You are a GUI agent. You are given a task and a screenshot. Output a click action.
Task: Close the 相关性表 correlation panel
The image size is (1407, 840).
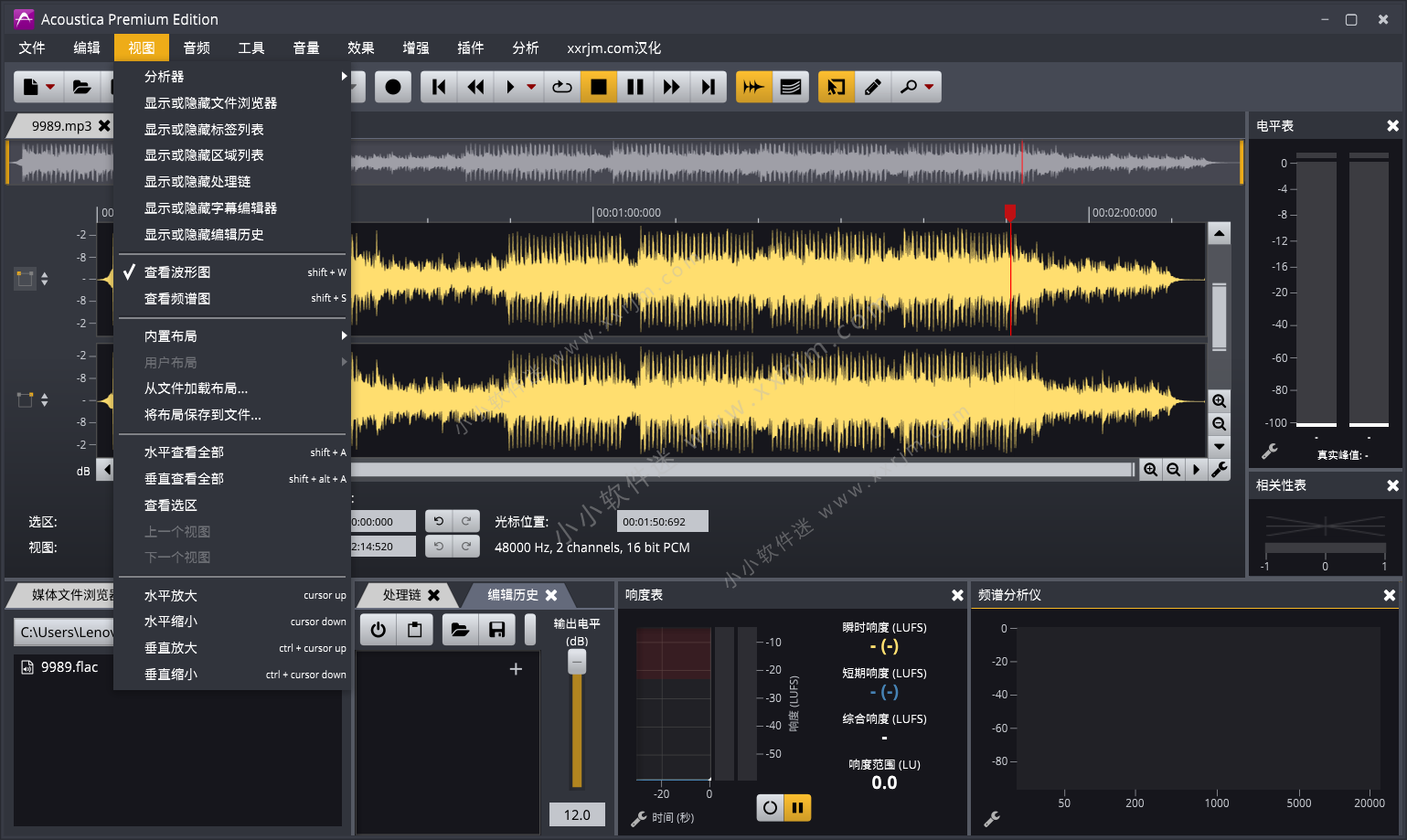point(1392,485)
